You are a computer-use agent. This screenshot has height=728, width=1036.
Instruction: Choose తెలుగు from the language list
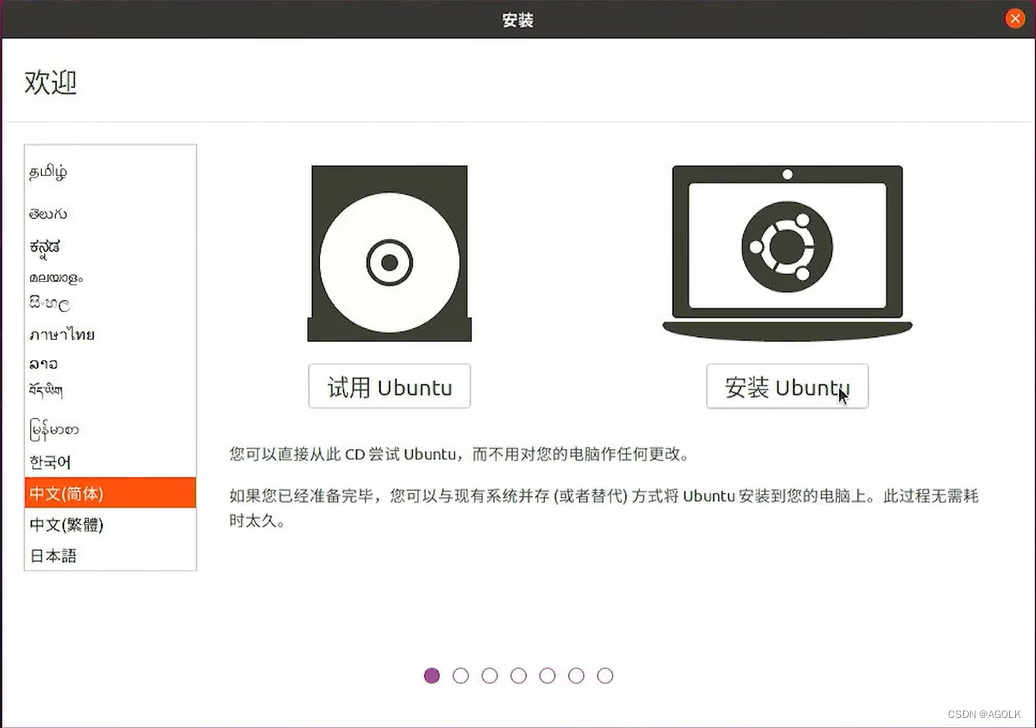(x=110, y=214)
